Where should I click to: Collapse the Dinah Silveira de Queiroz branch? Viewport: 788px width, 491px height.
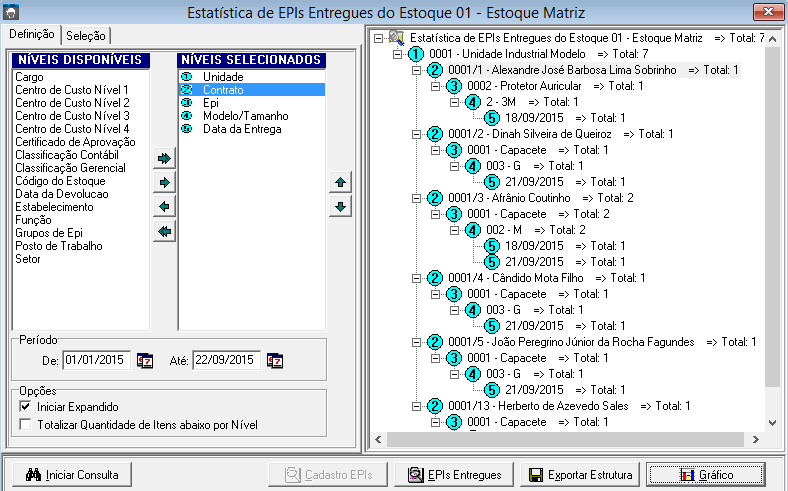point(415,134)
